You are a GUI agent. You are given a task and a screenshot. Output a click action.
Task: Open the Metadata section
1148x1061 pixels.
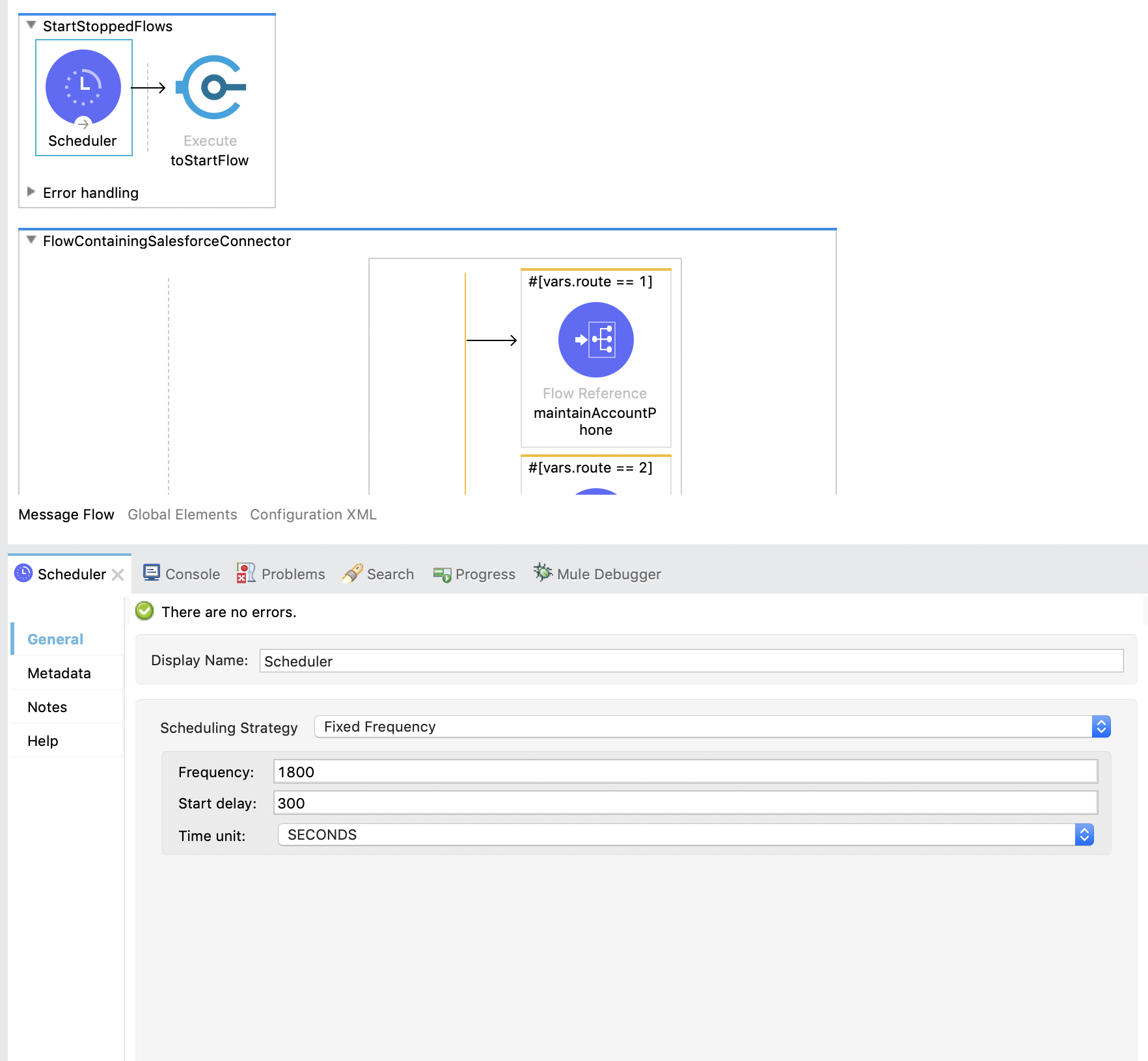coord(59,673)
